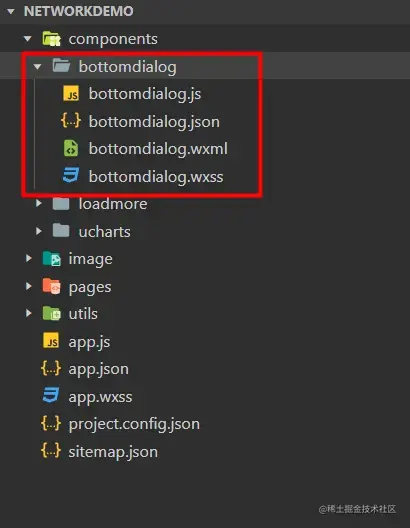Click the orange pages folder icon
The image size is (410, 528).
pyautogui.click(x=52, y=286)
